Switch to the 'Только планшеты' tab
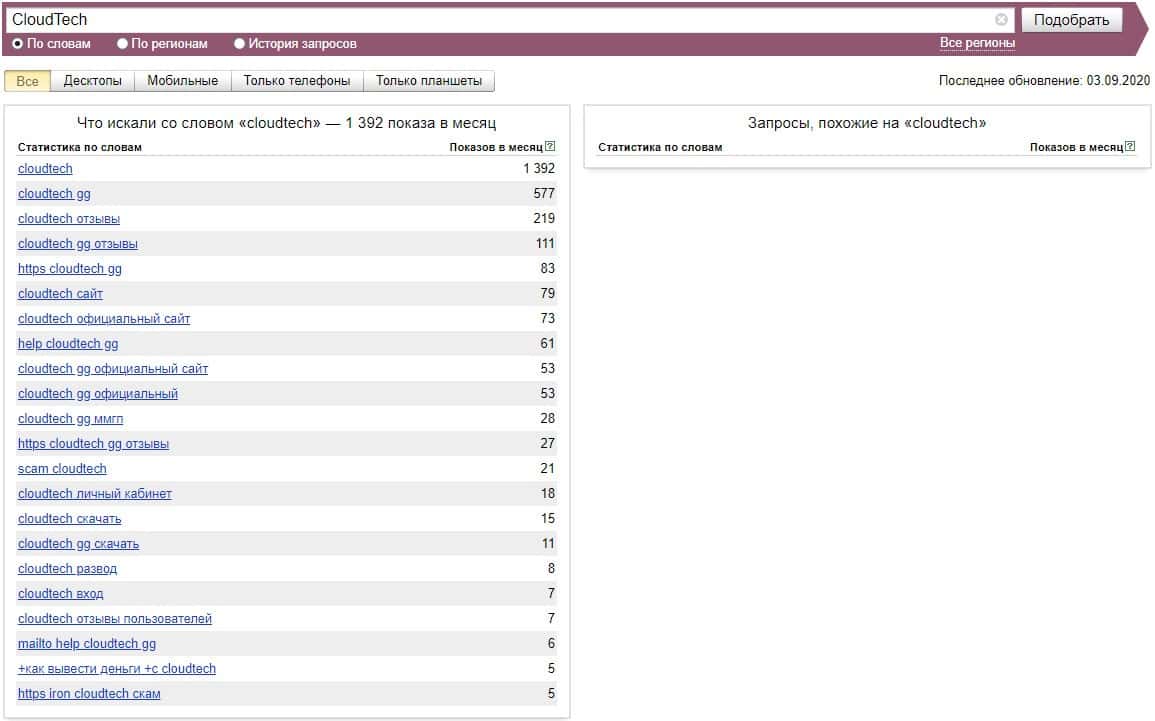1155x721 pixels. click(x=428, y=81)
